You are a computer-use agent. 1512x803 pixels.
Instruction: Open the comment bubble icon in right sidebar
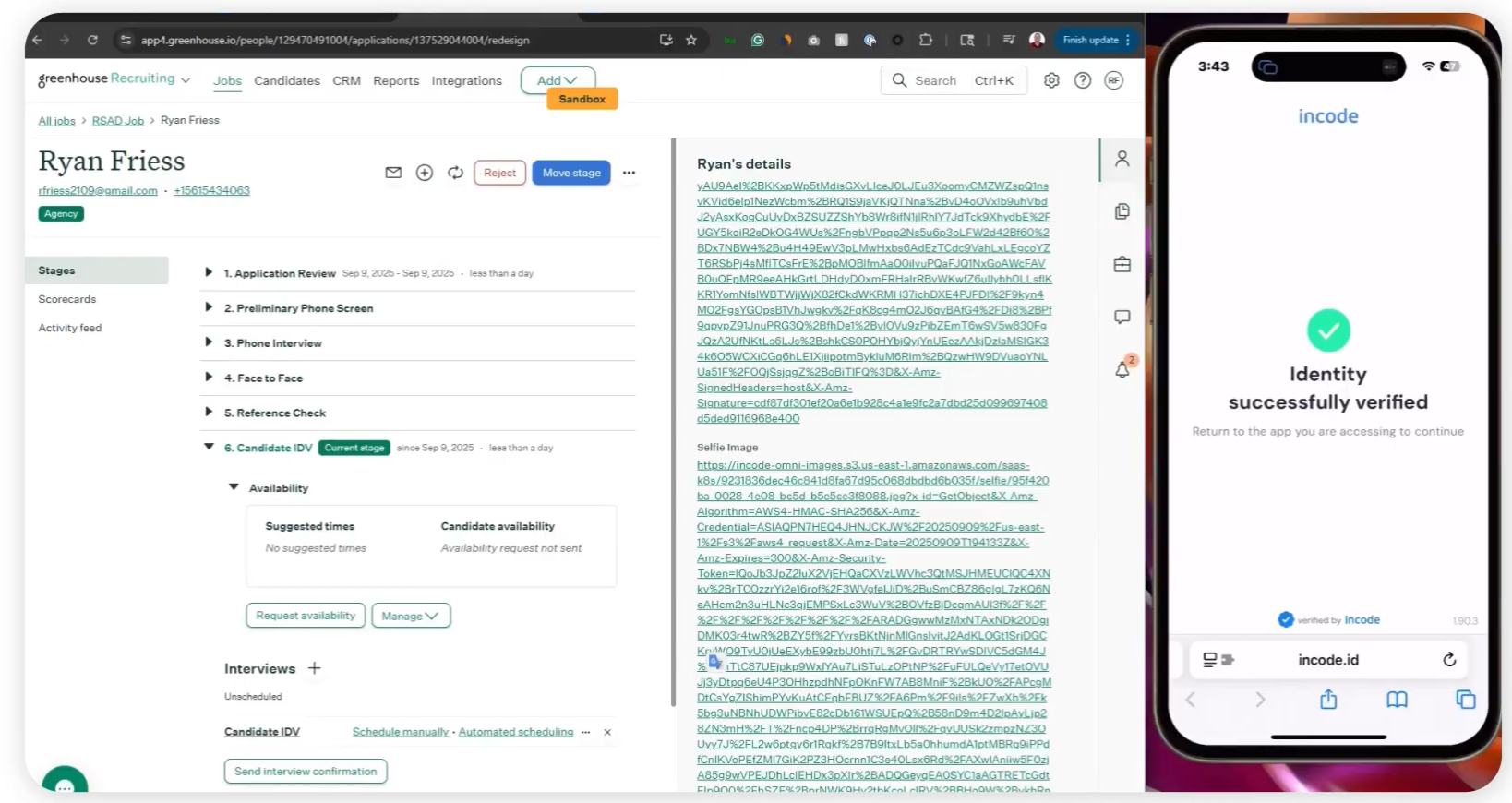1122,318
